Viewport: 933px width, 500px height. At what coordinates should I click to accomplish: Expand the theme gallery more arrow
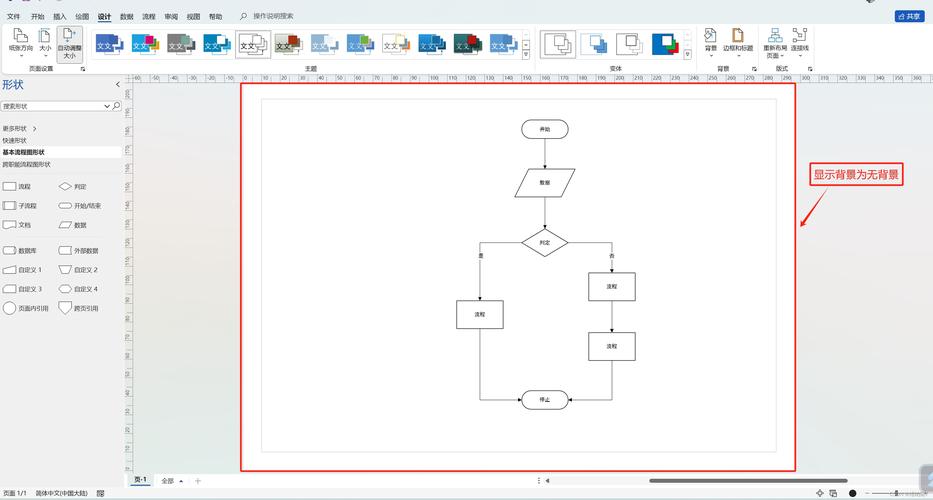526,54
